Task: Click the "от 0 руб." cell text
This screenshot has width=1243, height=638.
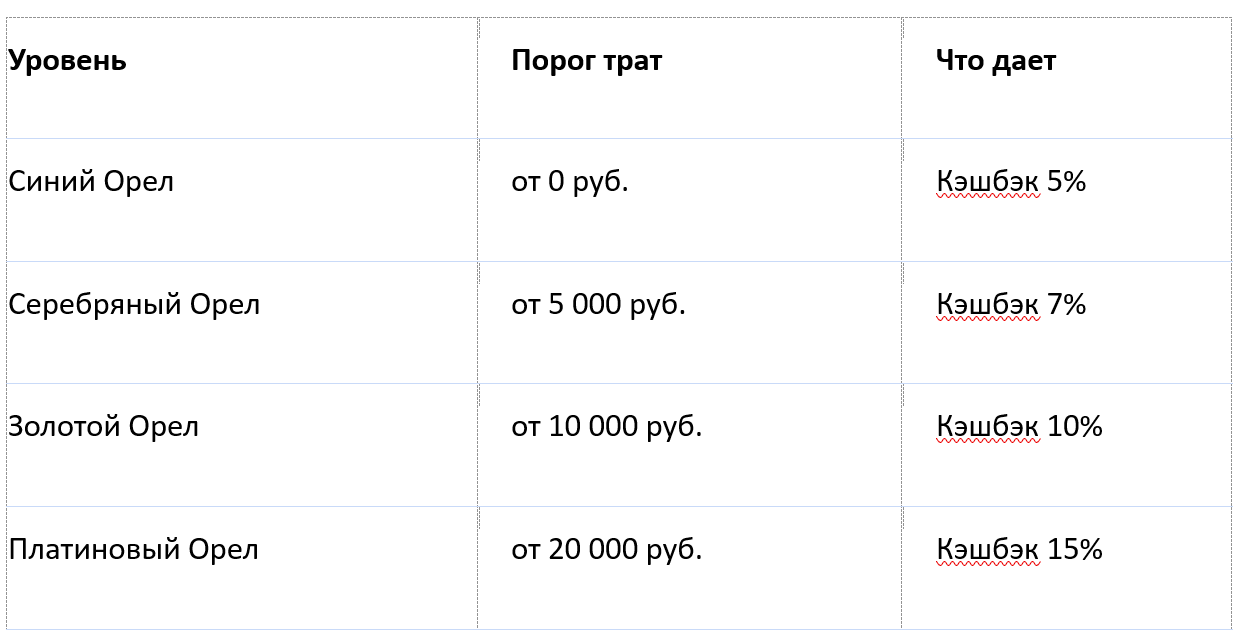Action: (x=570, y=182)
